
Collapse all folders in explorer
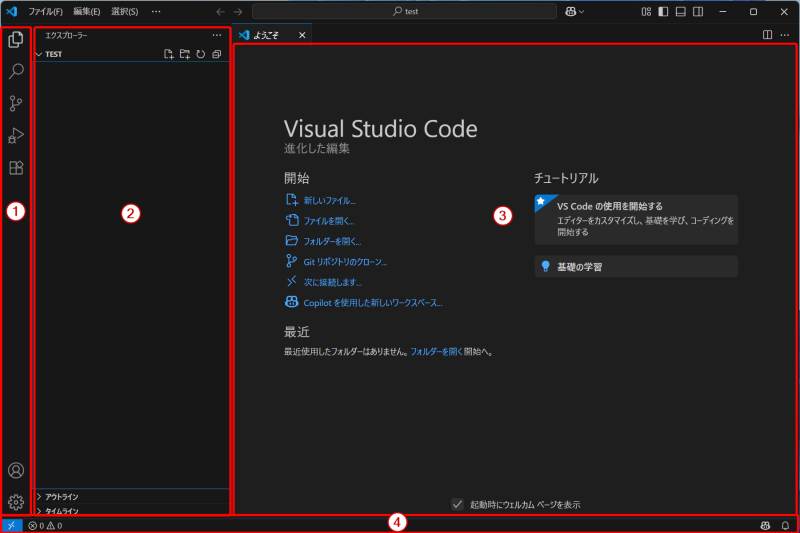pos(217,54)
